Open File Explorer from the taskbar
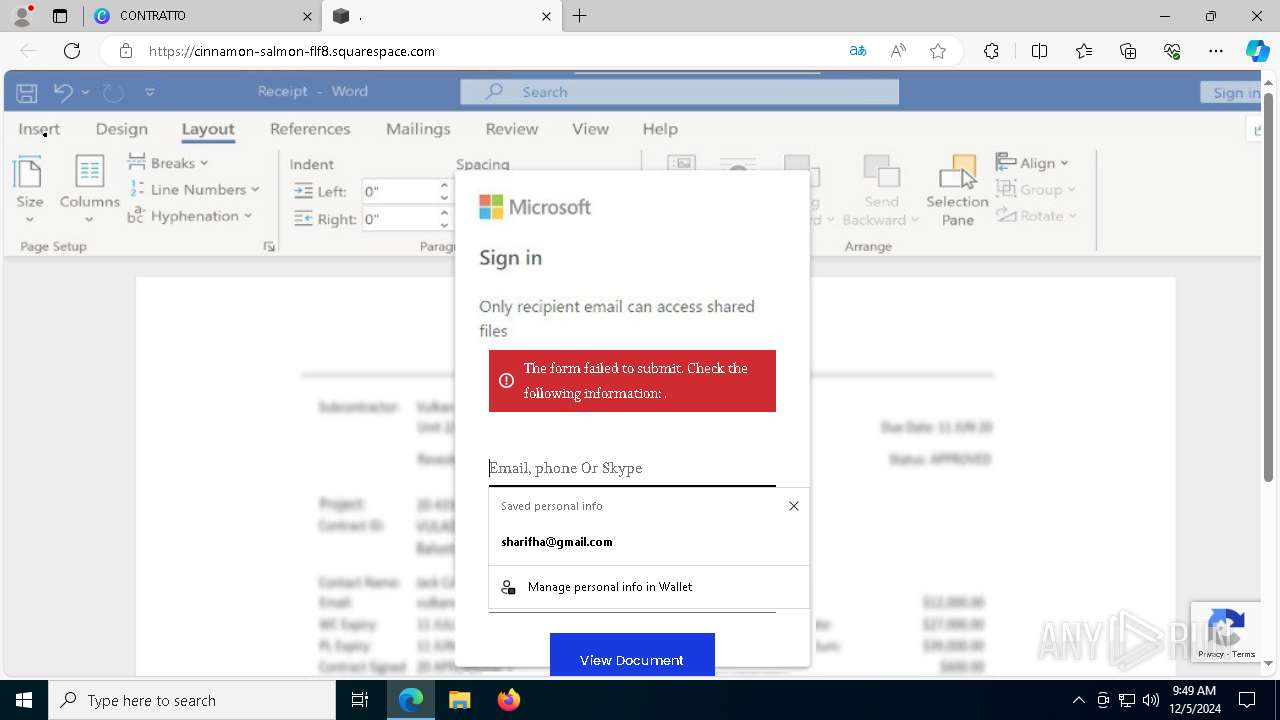This screenshot has width=1280, height=720. 459,700
